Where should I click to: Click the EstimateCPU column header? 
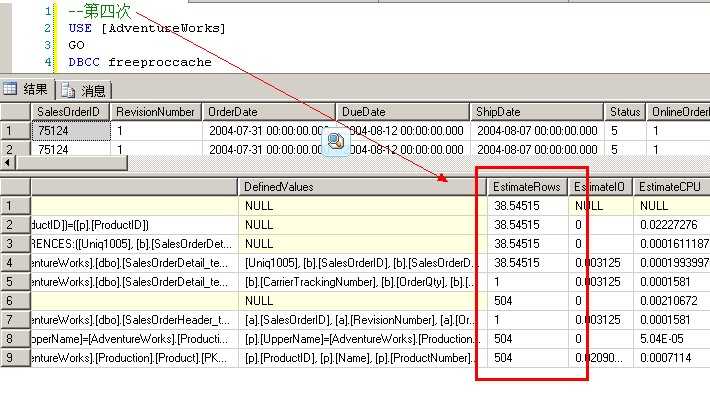click(672, 187)
